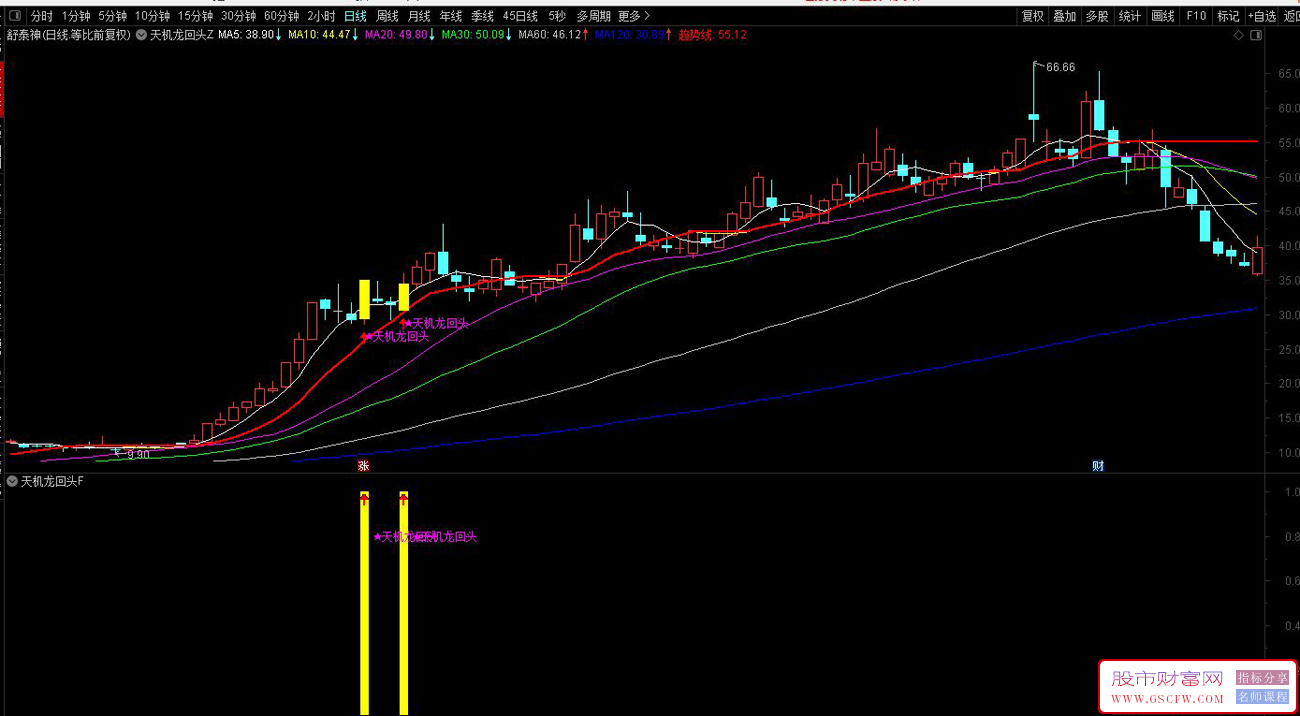This screenshot has height=716, width=1300.
Task: Click the 多股 multi-stock button
Action: coord(1097,16)
